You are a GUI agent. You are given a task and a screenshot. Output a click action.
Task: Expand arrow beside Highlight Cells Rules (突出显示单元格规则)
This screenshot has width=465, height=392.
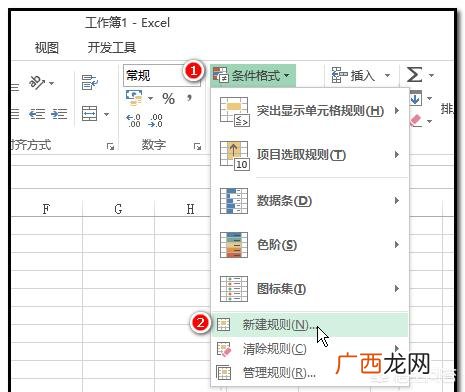click(396, 110)
